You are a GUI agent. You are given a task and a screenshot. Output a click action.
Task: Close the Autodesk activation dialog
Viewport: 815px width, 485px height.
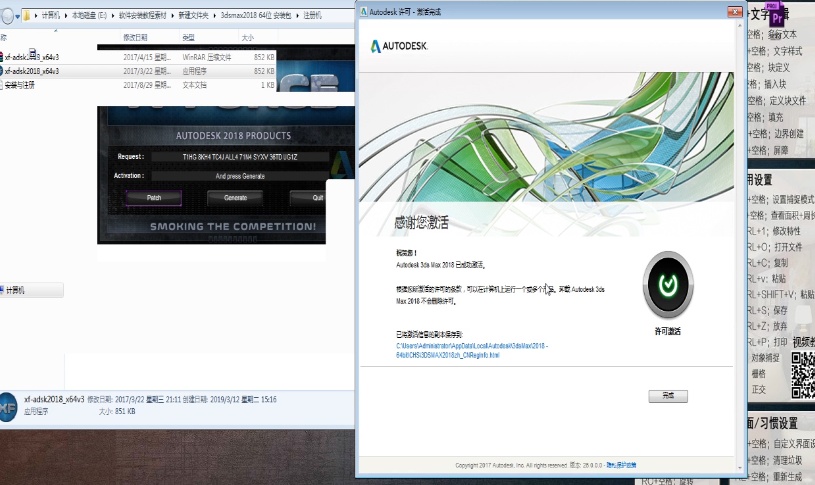tap(734, 11)
